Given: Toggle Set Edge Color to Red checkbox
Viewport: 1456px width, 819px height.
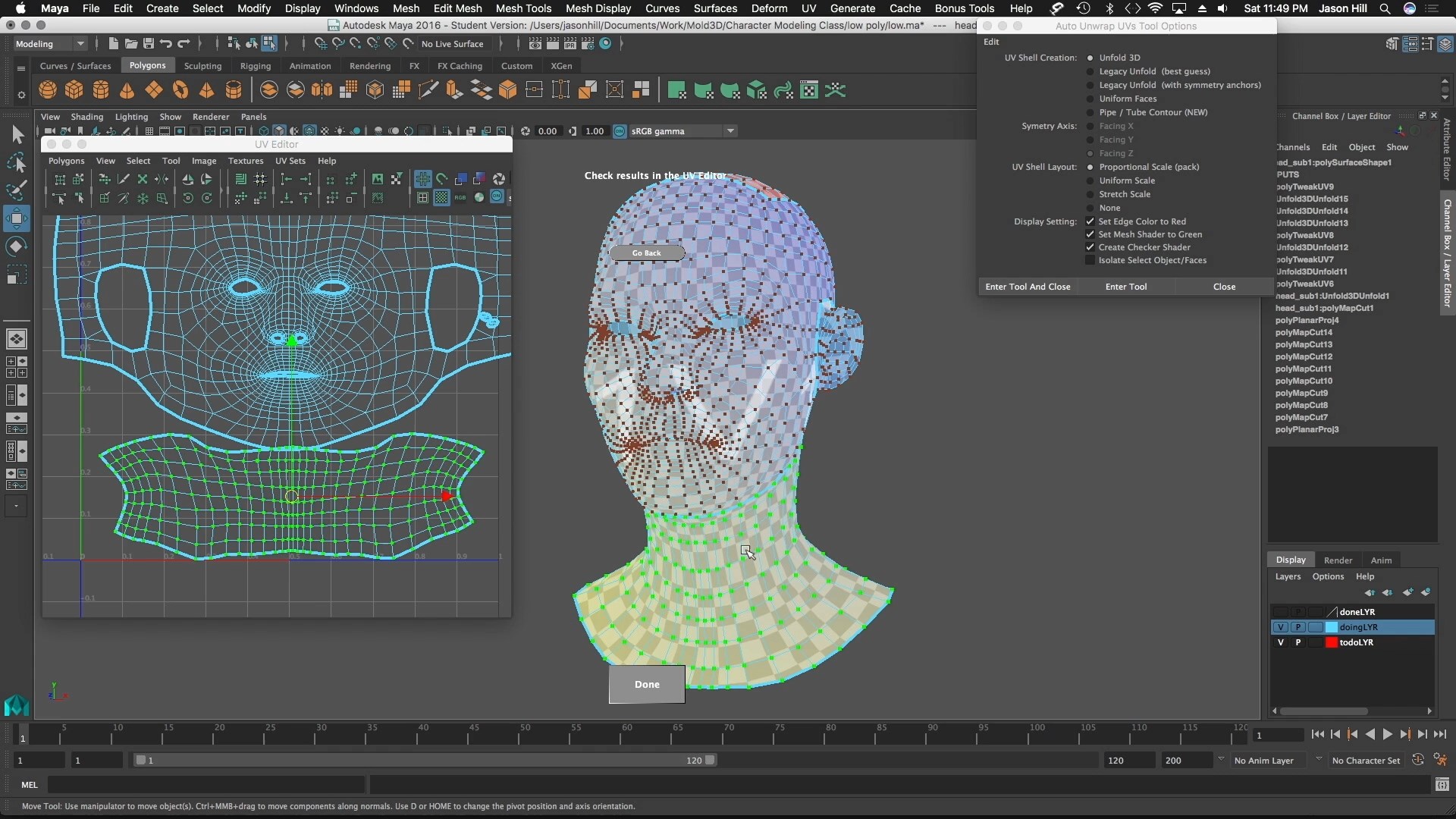Looking at the screenshot, I should click(x=1090, y=221).
